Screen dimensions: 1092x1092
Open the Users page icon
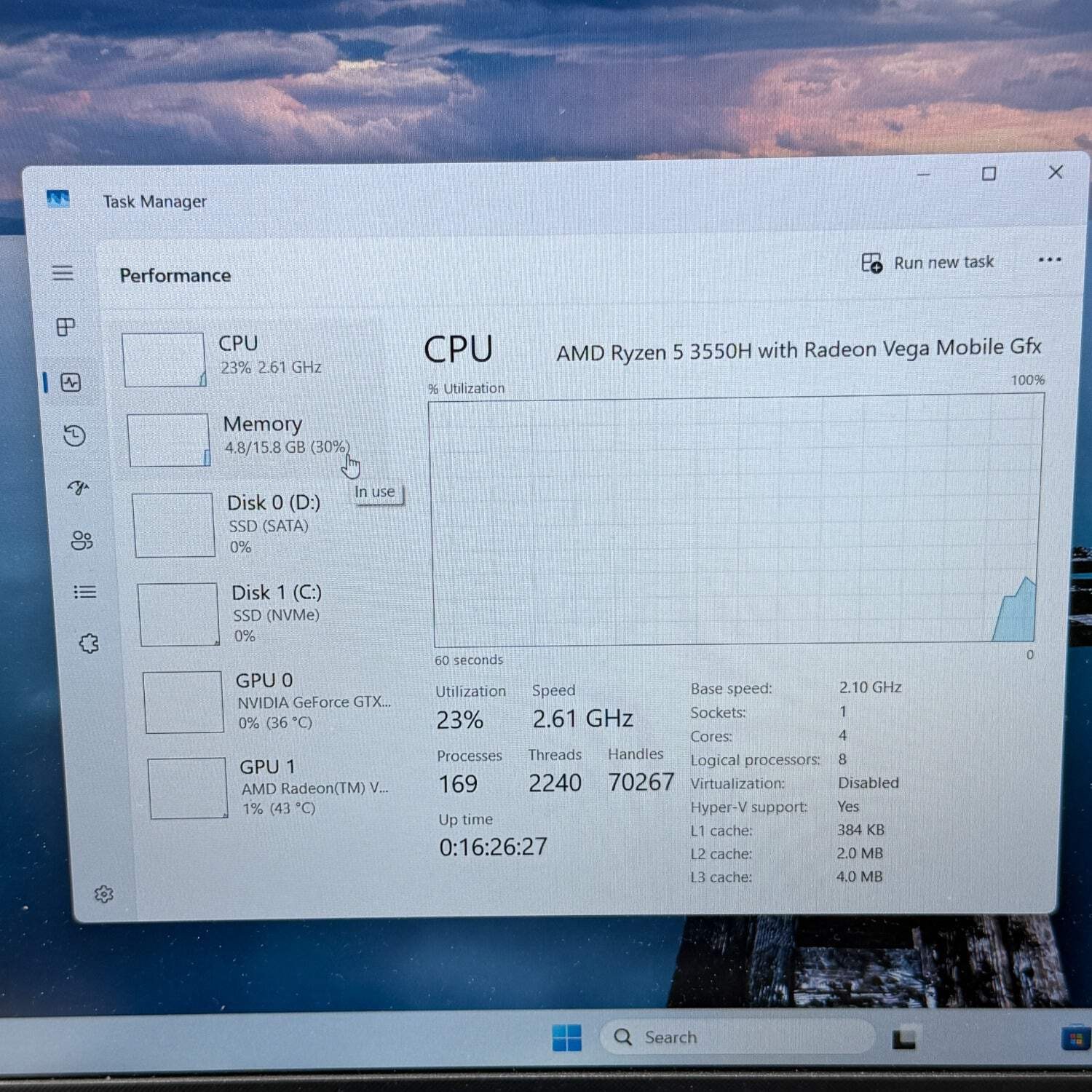coord(82,540)
